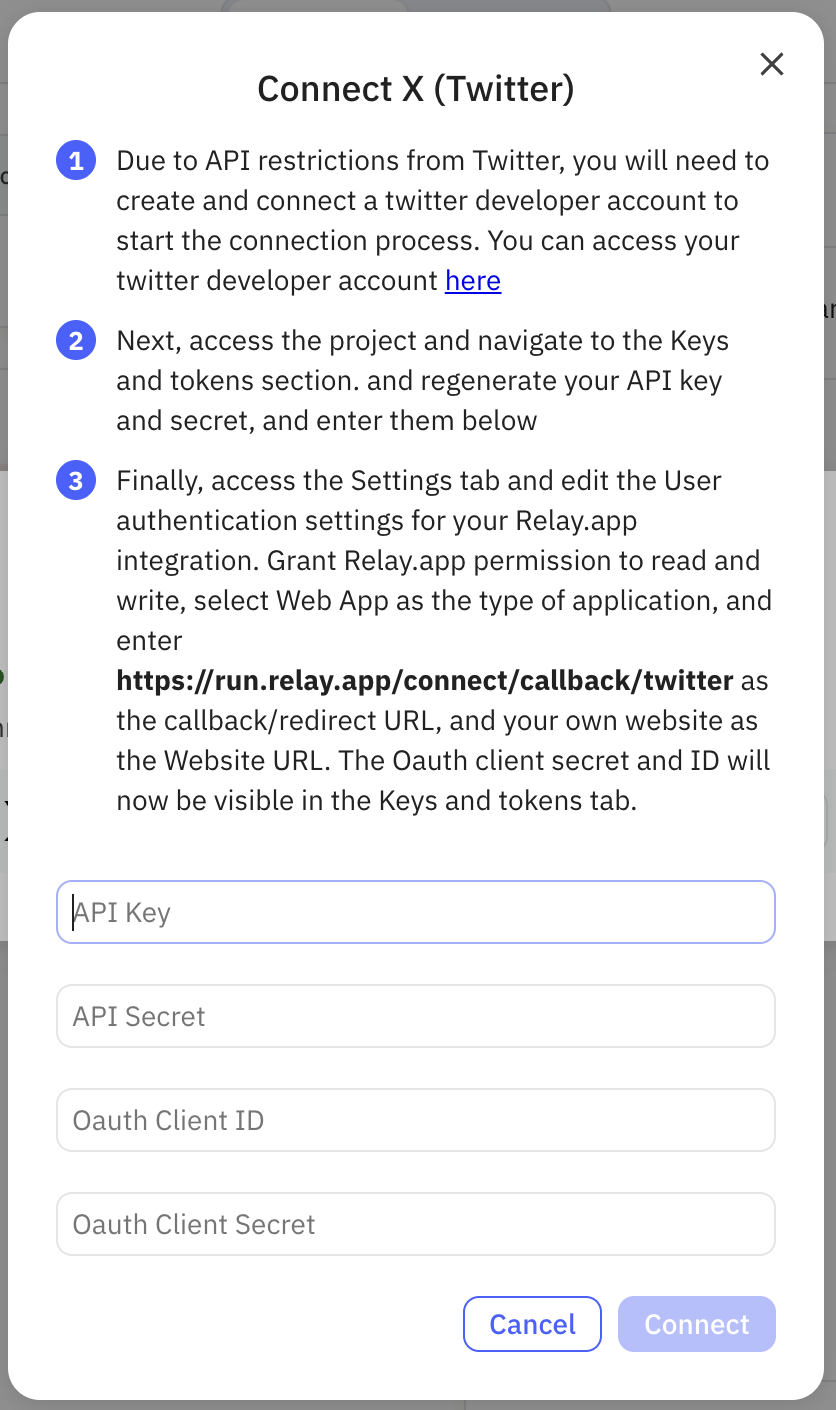Select the Oauth Client ID field
Screen dimensions: 836x1410
(416, 1120)
